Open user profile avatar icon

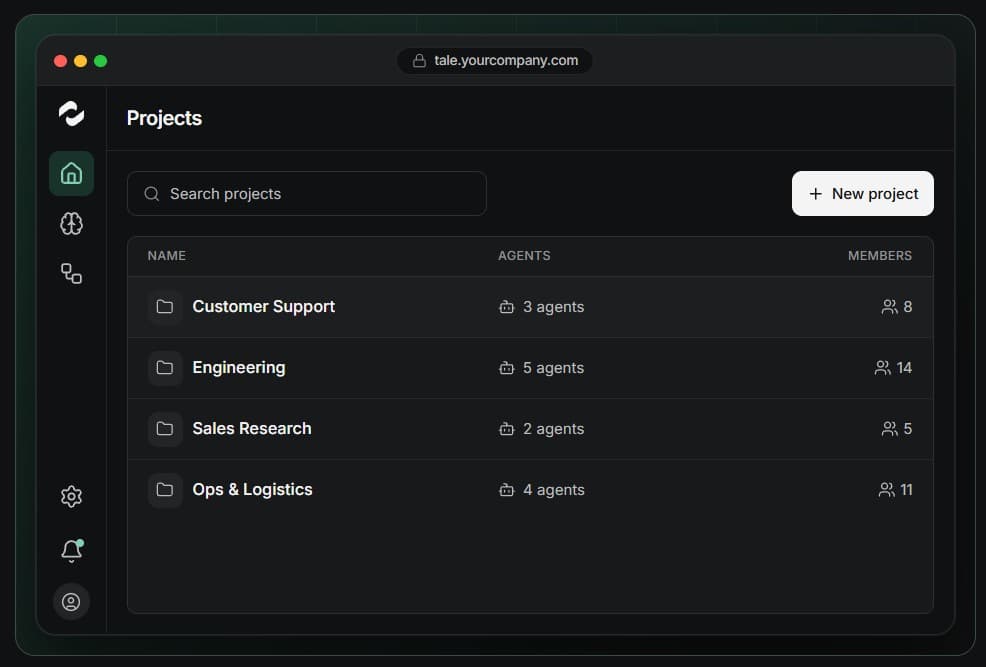71,602
